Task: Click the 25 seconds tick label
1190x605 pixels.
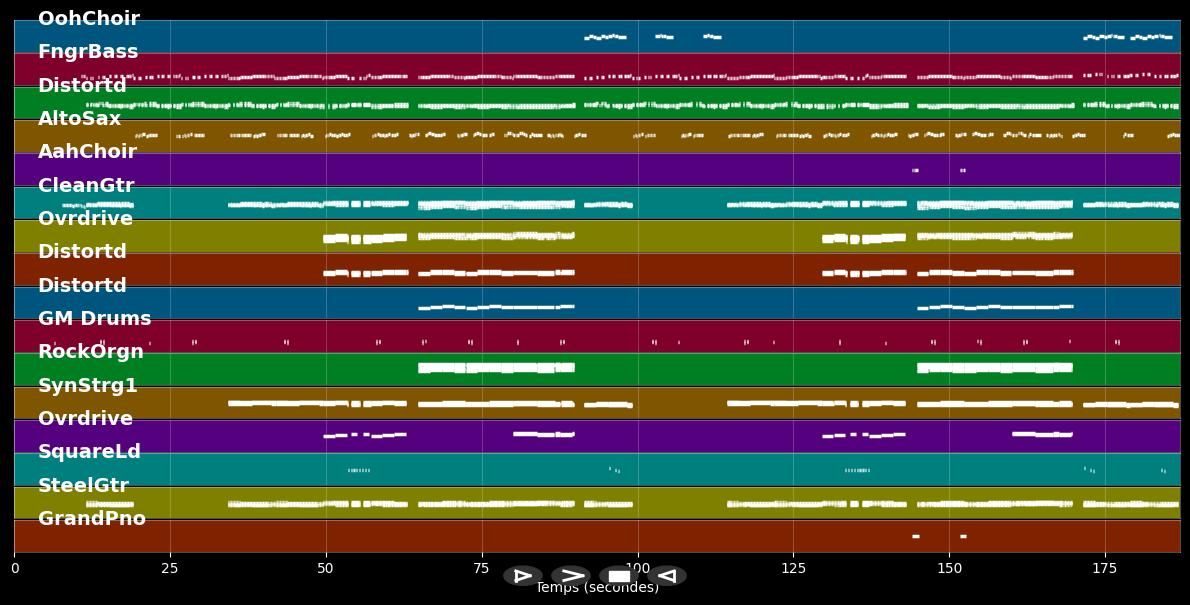Action: tap(170, 568)
